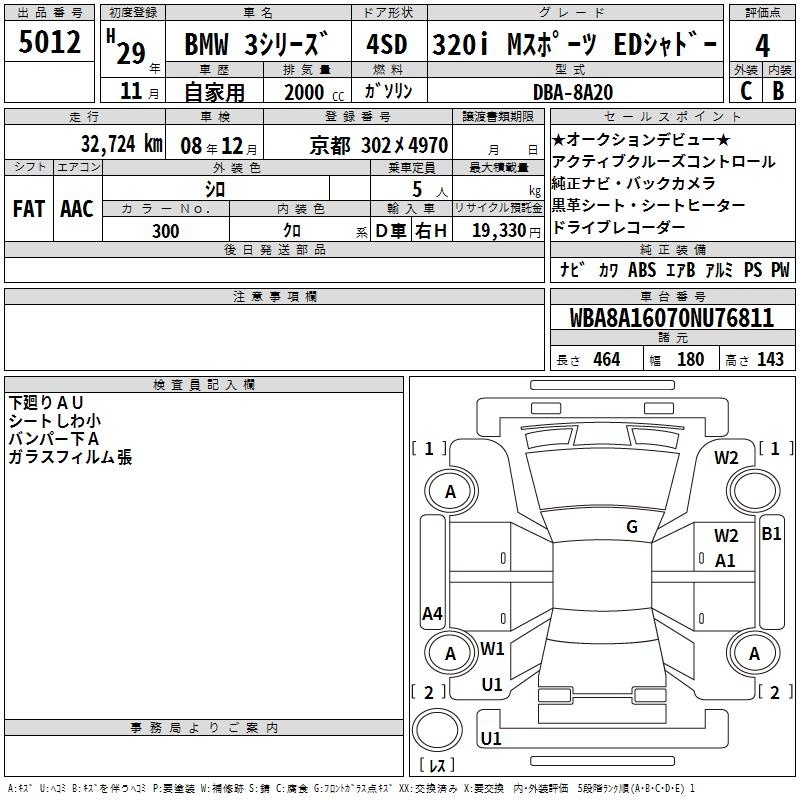This screenshot has width=800, height=800.
Task: Click the U1 mark on the rear bumper
Action: pyautogui.click(x=491, y=739)
